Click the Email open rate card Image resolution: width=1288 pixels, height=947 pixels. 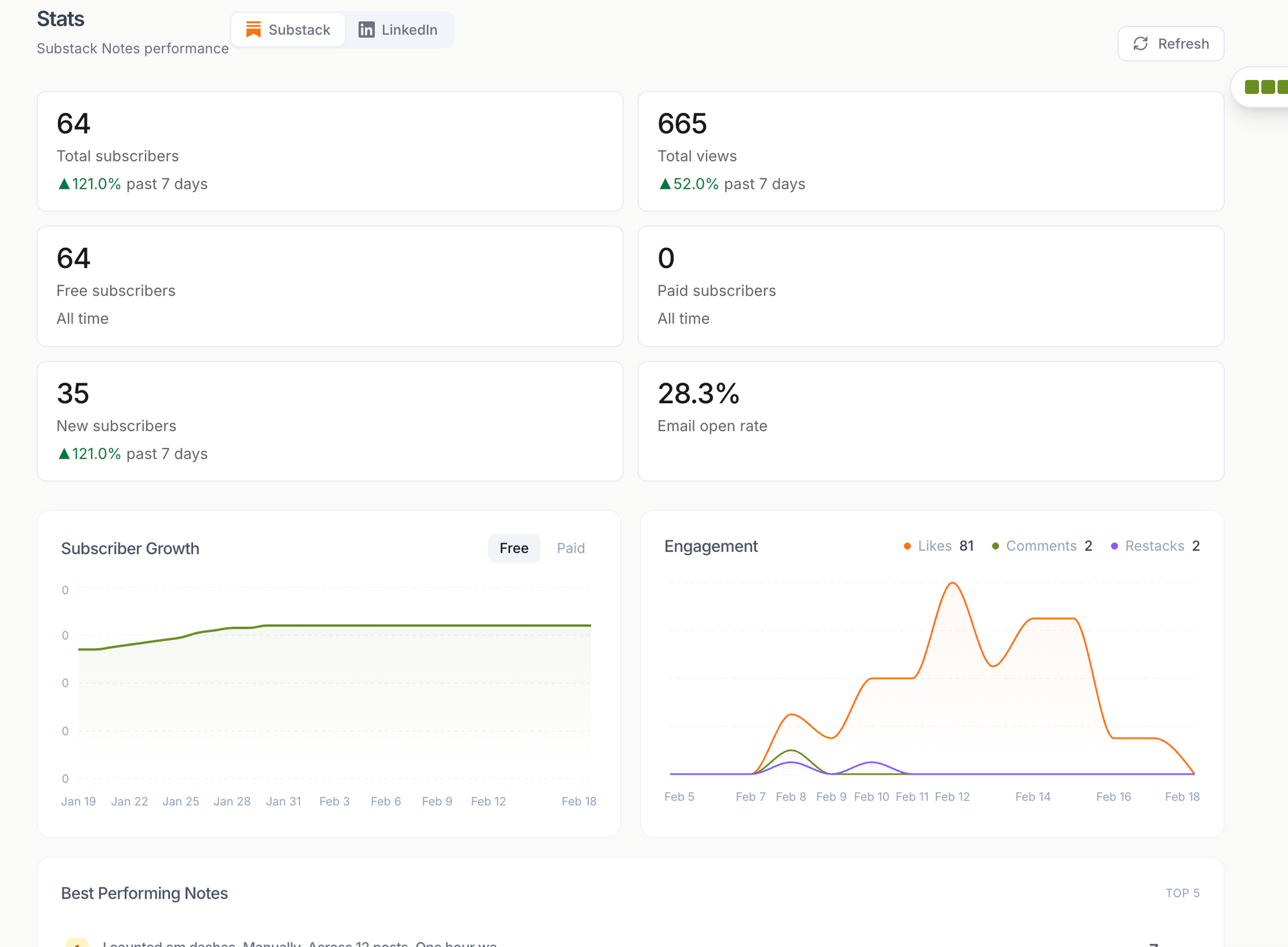[x=930, y=421]
